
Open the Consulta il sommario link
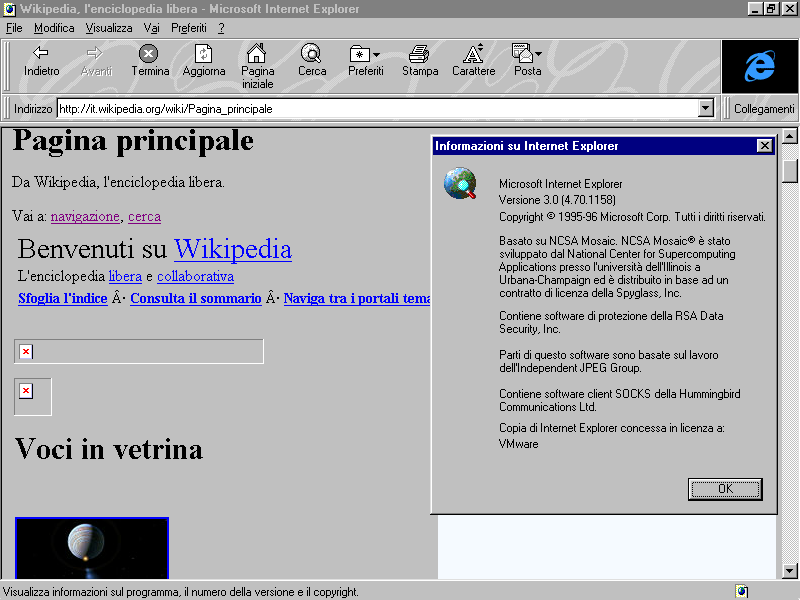(196, 298)
